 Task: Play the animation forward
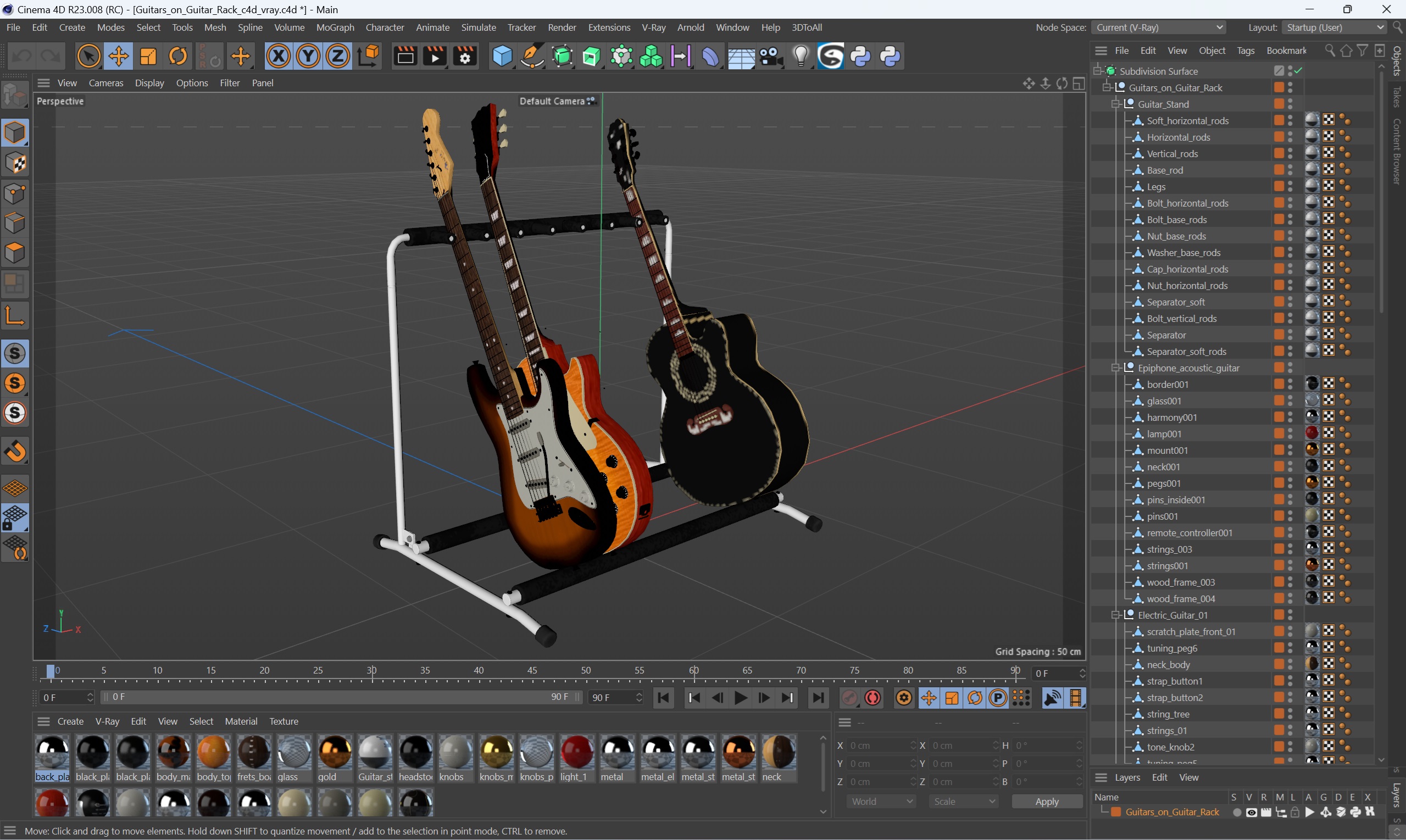[740, 698]
